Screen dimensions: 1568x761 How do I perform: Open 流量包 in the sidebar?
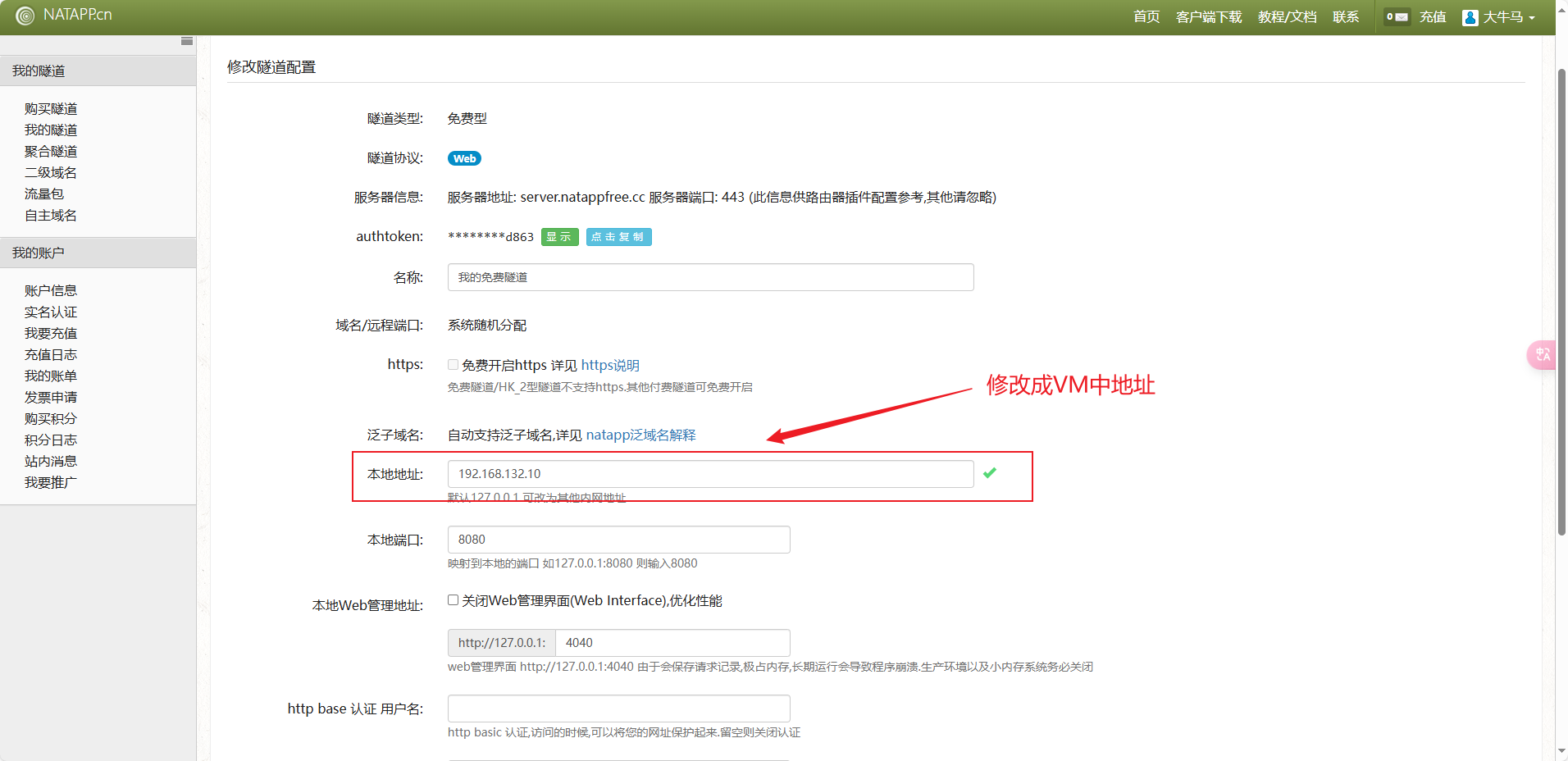coord(44,194)
